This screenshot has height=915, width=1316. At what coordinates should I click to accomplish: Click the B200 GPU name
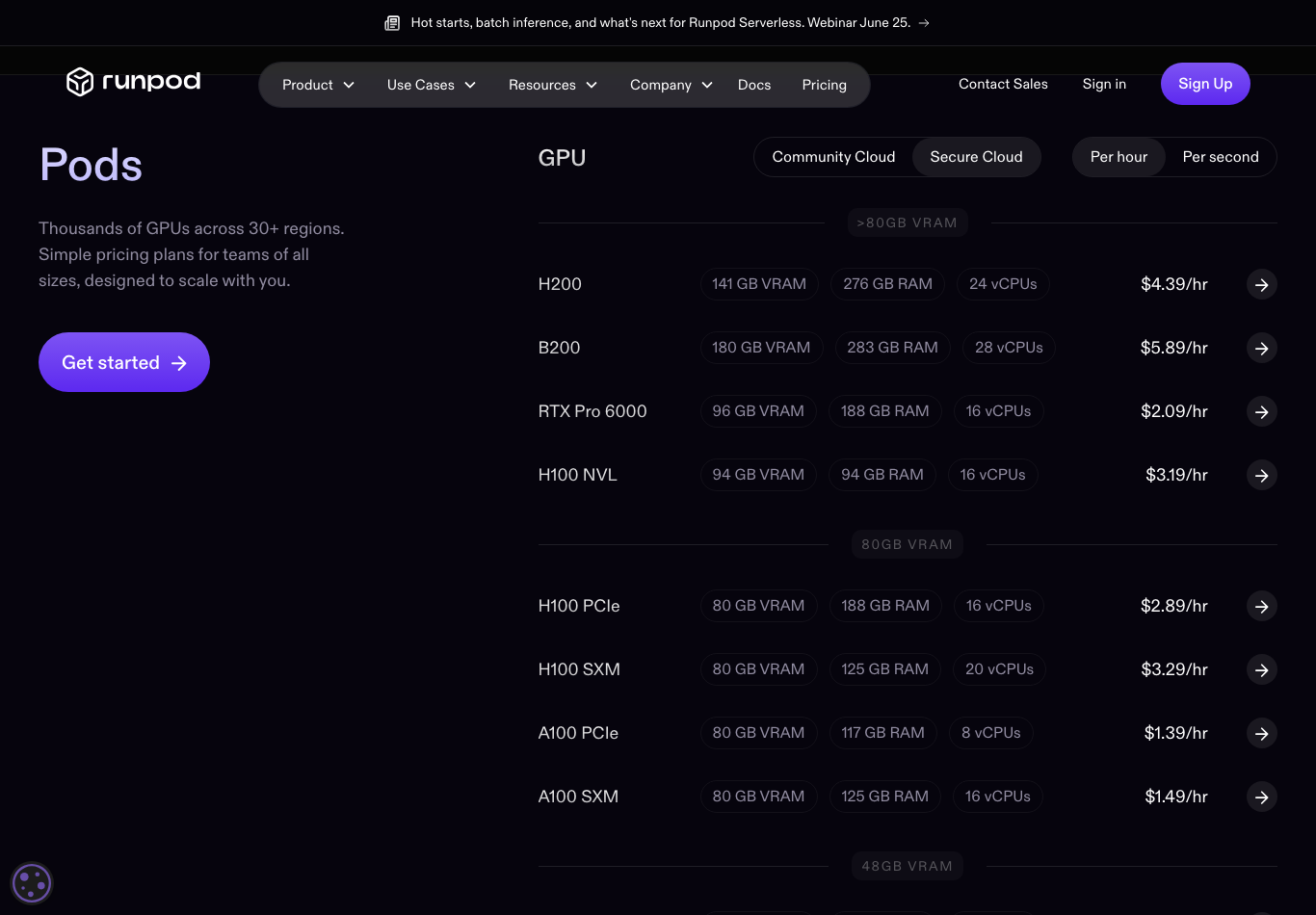pos(559,348)
